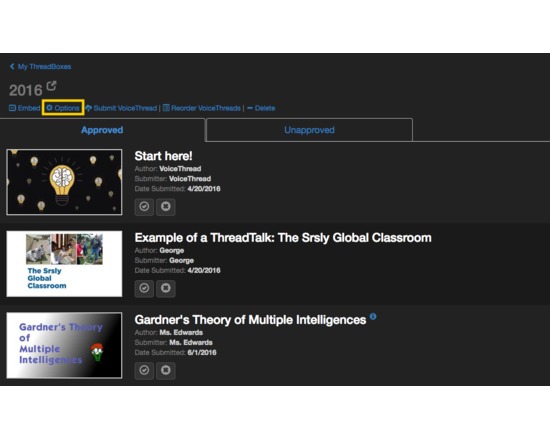Click Gardner's Theory of Multiple Intelligences title

point(250,320)
